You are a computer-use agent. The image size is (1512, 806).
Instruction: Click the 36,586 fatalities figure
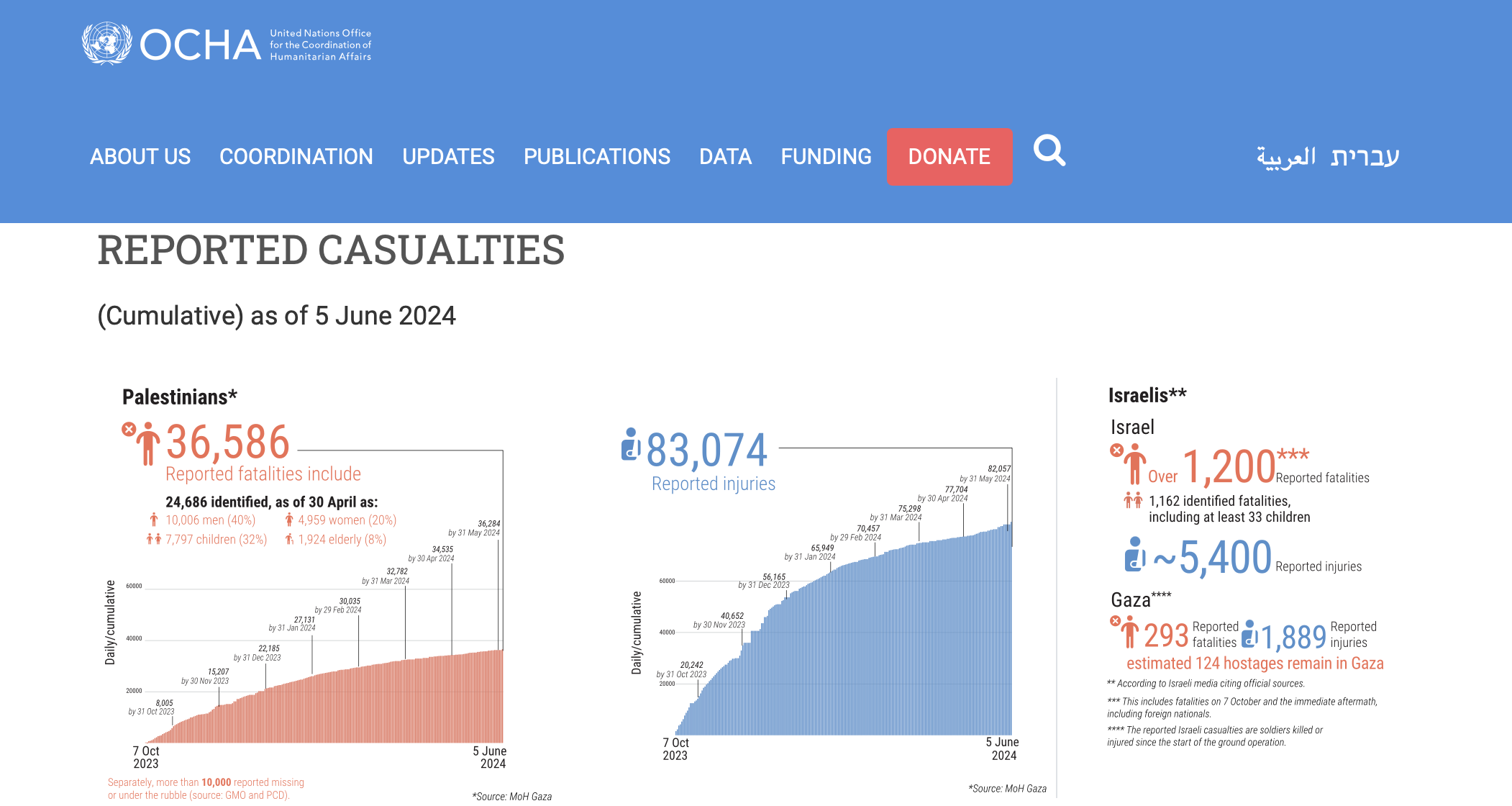tap(228, 442)
